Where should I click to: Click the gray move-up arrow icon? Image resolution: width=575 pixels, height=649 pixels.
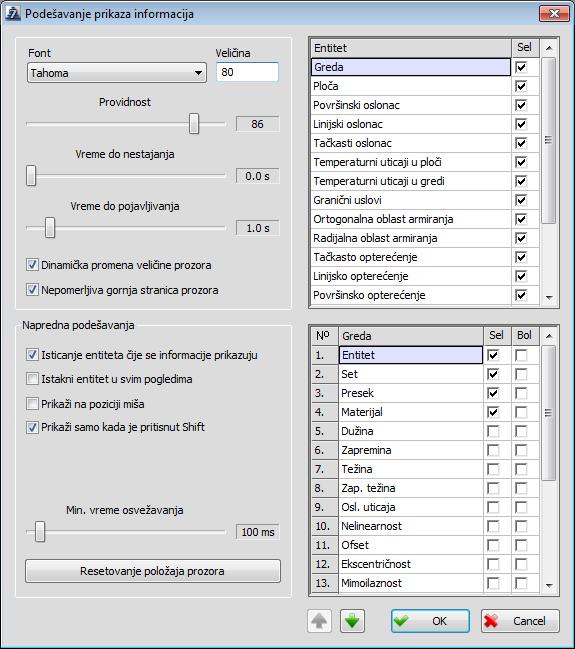pyautogui.click(x=319, y=621)
